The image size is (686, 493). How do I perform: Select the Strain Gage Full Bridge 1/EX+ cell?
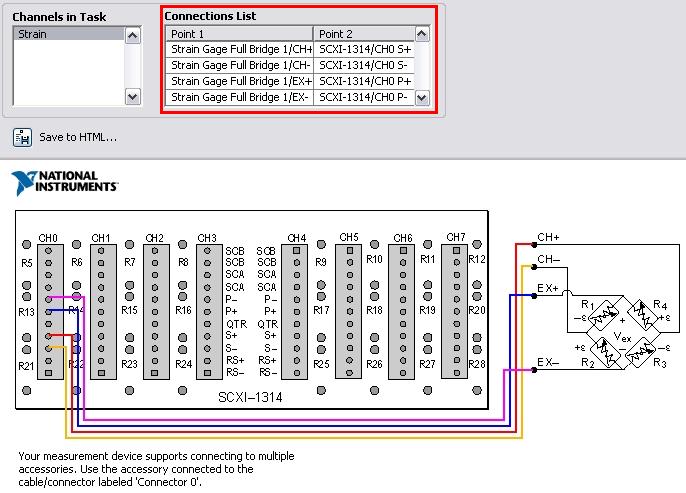[240, 81]
